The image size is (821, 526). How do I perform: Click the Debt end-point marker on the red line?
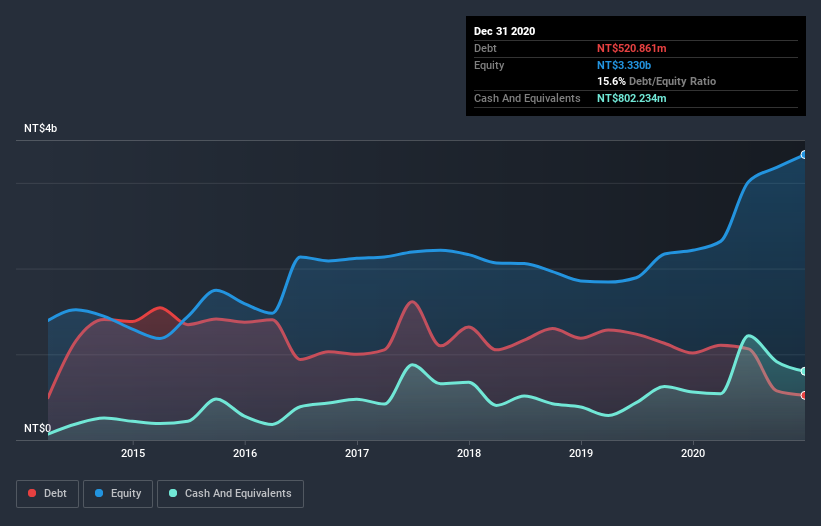tap(804, 395)
